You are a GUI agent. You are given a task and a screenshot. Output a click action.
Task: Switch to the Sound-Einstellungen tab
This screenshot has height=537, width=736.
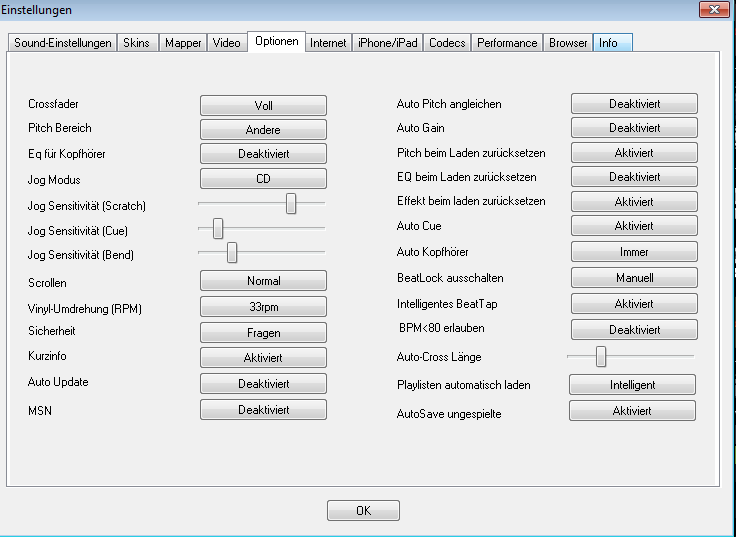[x=62, y=43]
